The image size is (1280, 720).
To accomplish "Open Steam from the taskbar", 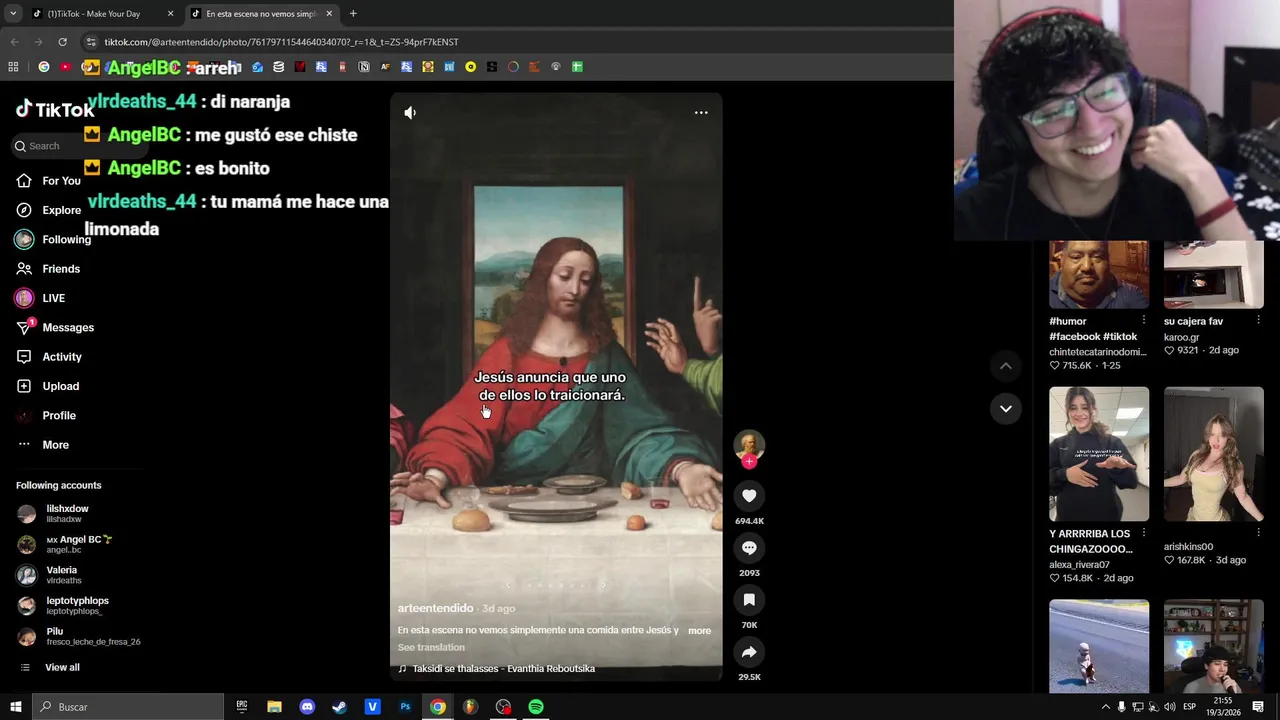I will pyautogui.click(x=340, y=707).
